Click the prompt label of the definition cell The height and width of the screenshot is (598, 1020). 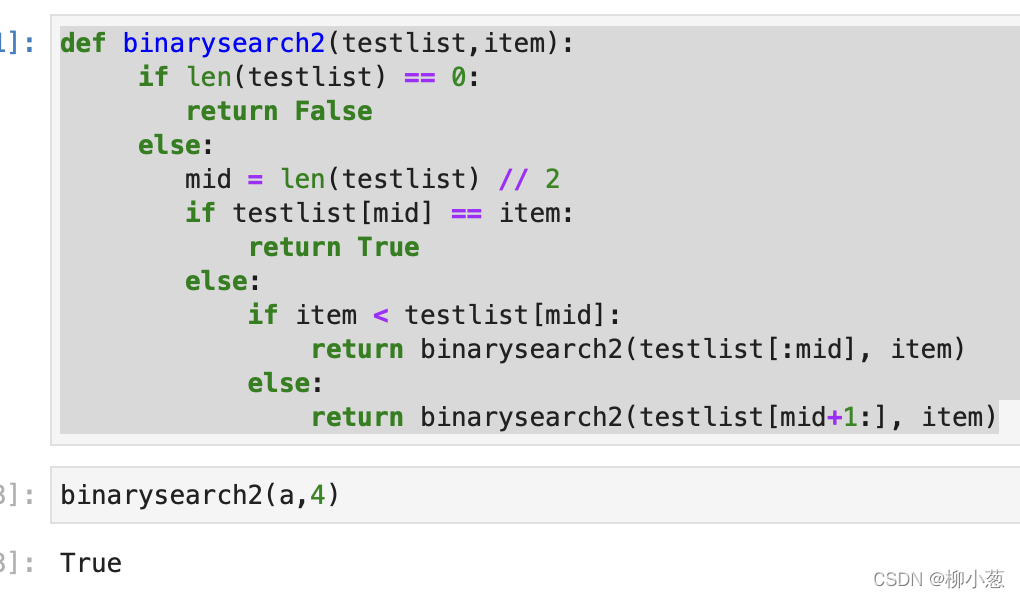(18, 44)
